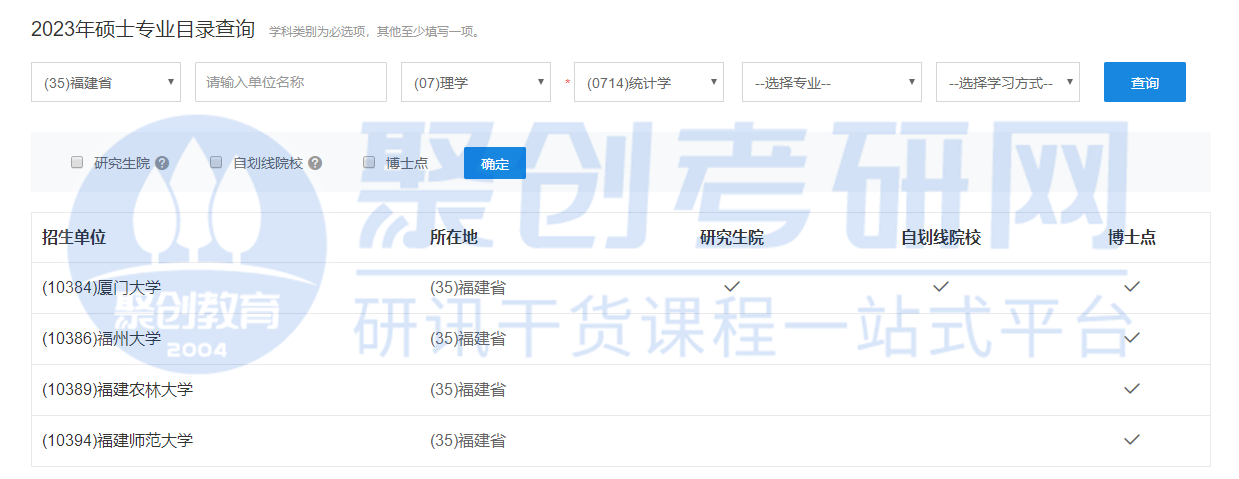This screenshot has height=479, width=1239.
Task: Click the 所在地 column header
Action: point(454,237)
